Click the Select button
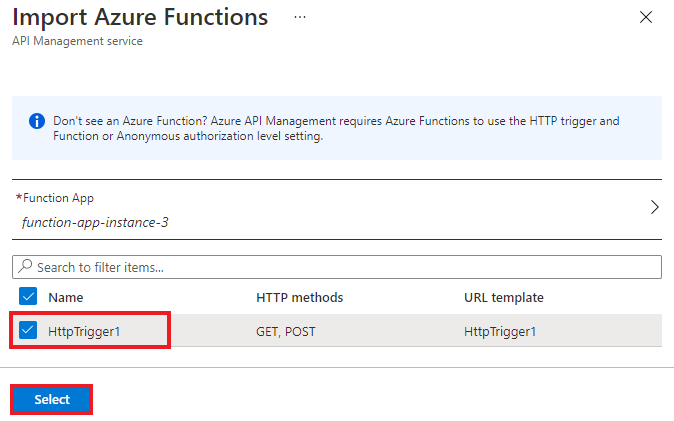 point(52,399)
